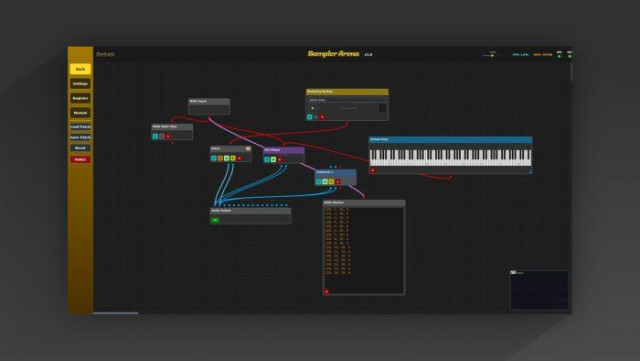This screenshot has height=361, width=640.
Task: Toggle the first green indicator at top right
Action: pyautogui.click(x=559, y=56)
